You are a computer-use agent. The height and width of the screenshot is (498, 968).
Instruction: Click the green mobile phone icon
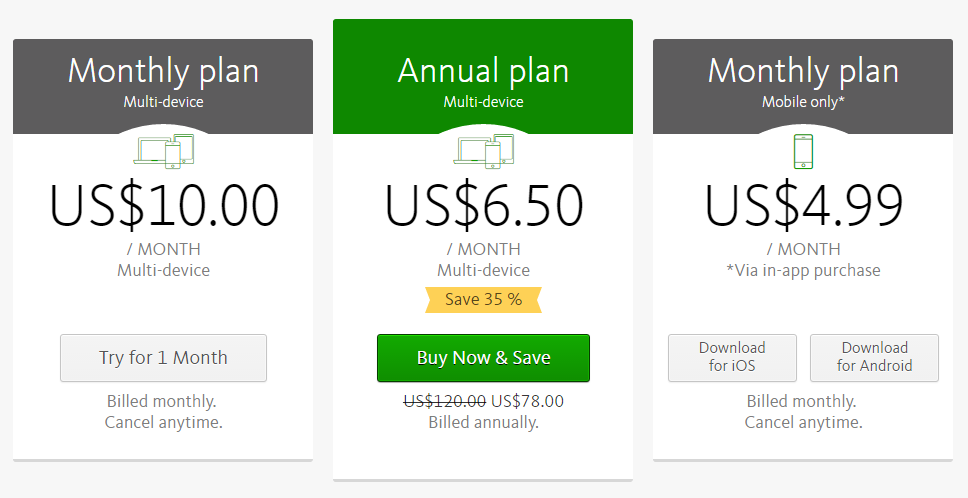tap(803, 151)
